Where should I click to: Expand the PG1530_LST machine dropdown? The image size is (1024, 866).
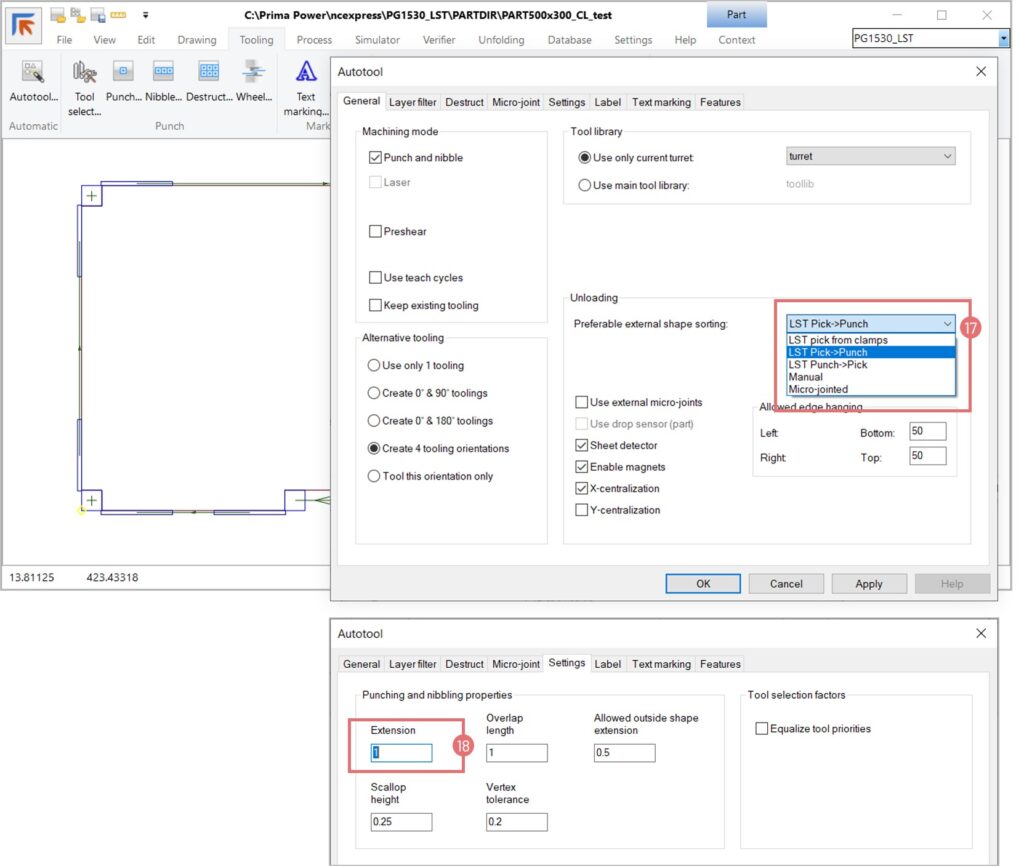(x=1004, y=39)
